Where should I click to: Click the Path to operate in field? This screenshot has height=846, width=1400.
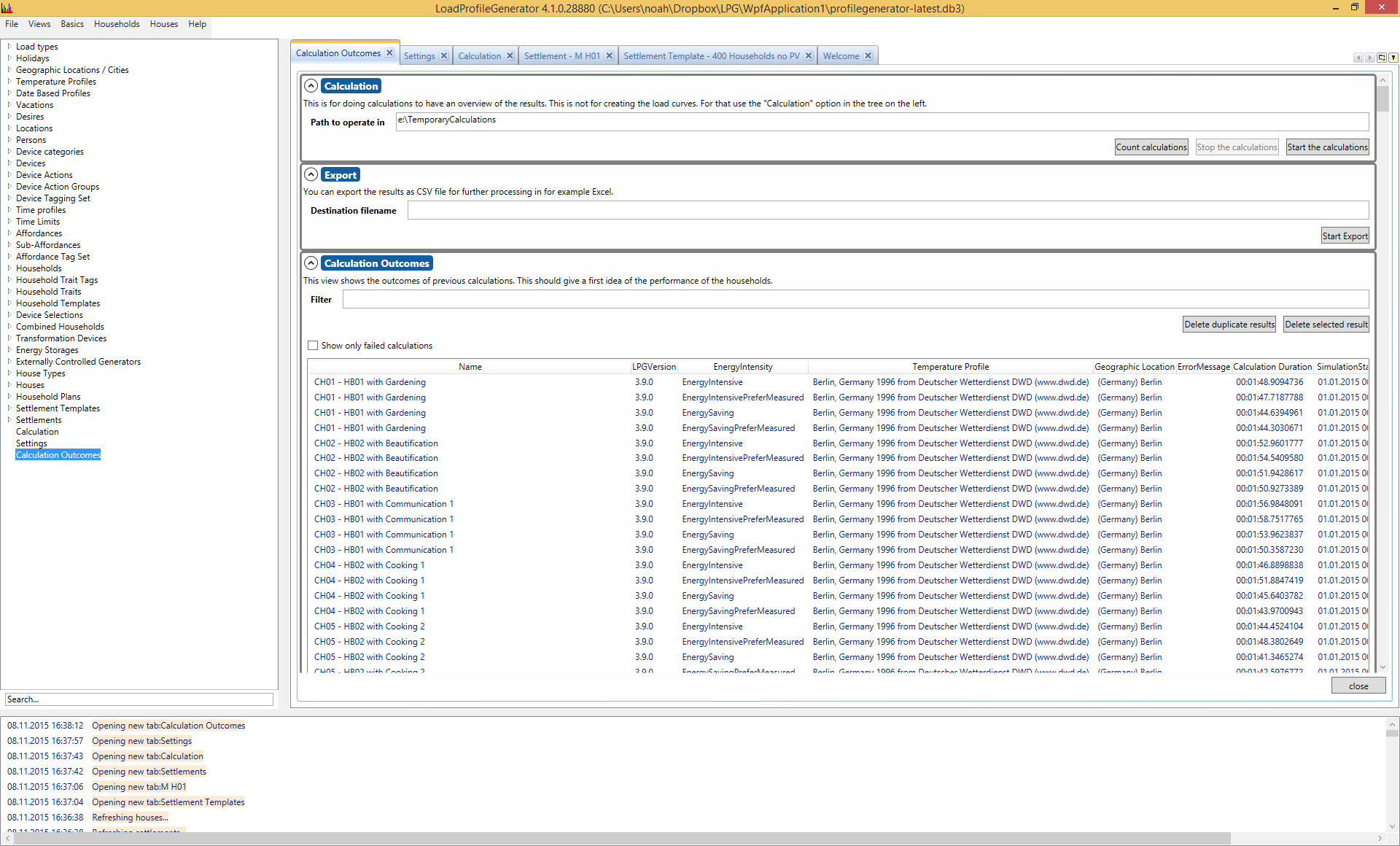click(x=882, y=122)
